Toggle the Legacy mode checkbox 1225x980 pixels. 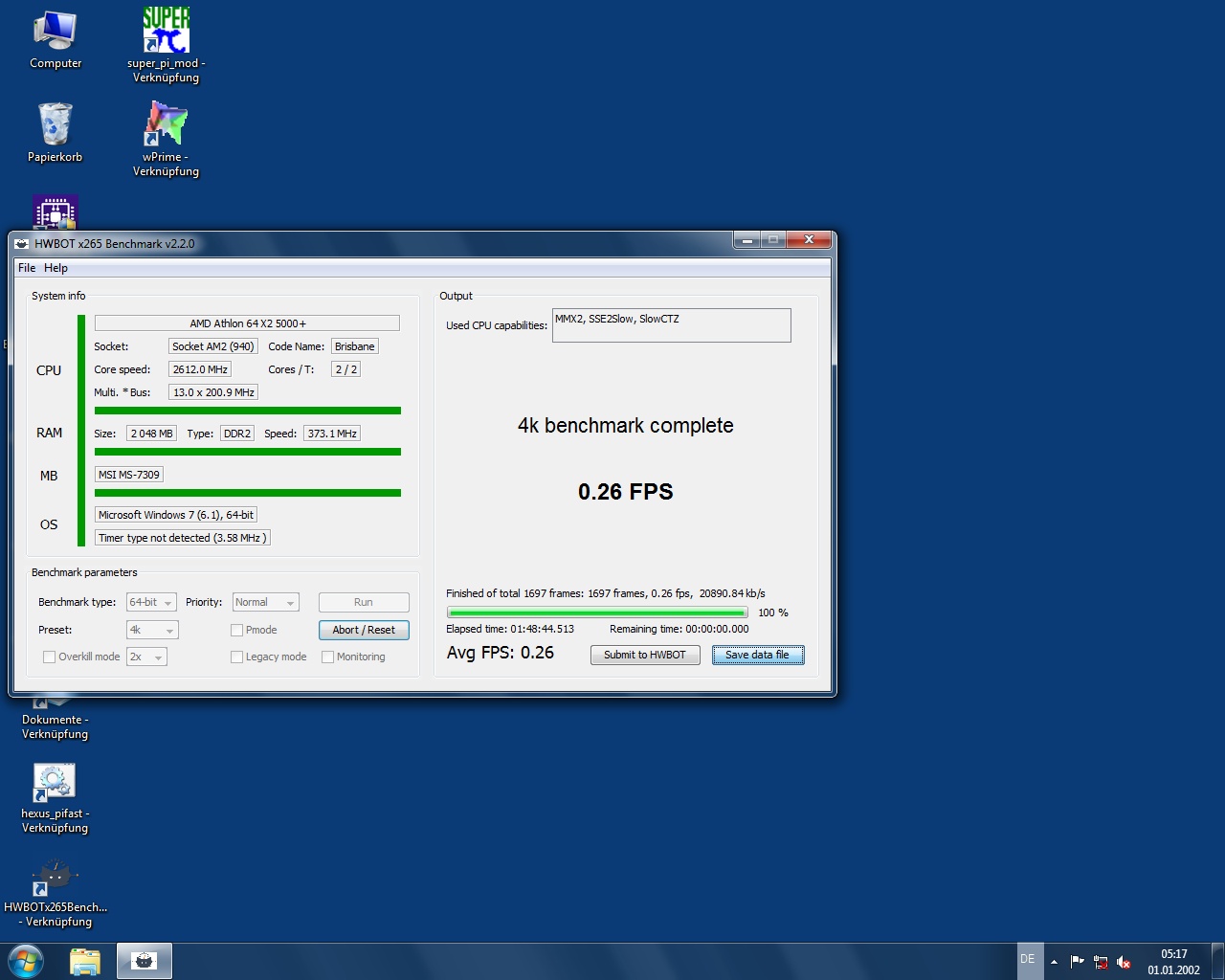(x=236, y=657)
